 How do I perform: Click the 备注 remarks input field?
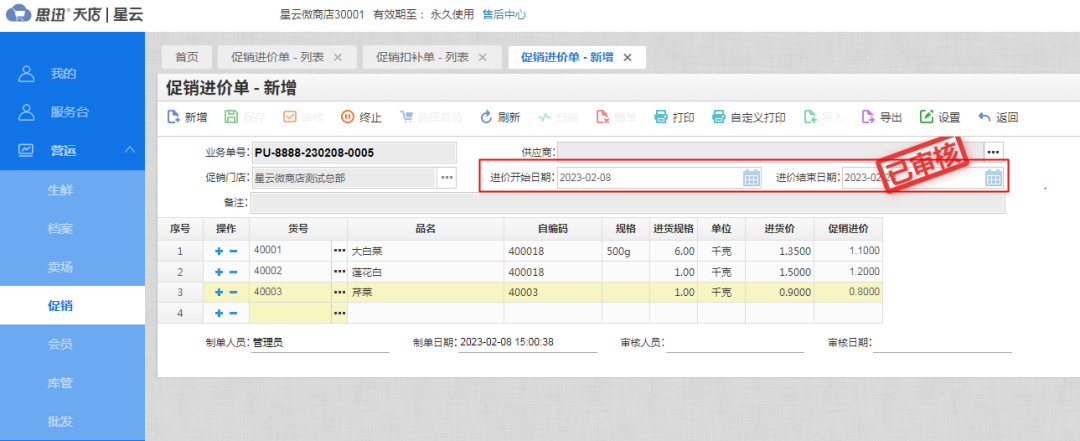[x=627, y=203]
